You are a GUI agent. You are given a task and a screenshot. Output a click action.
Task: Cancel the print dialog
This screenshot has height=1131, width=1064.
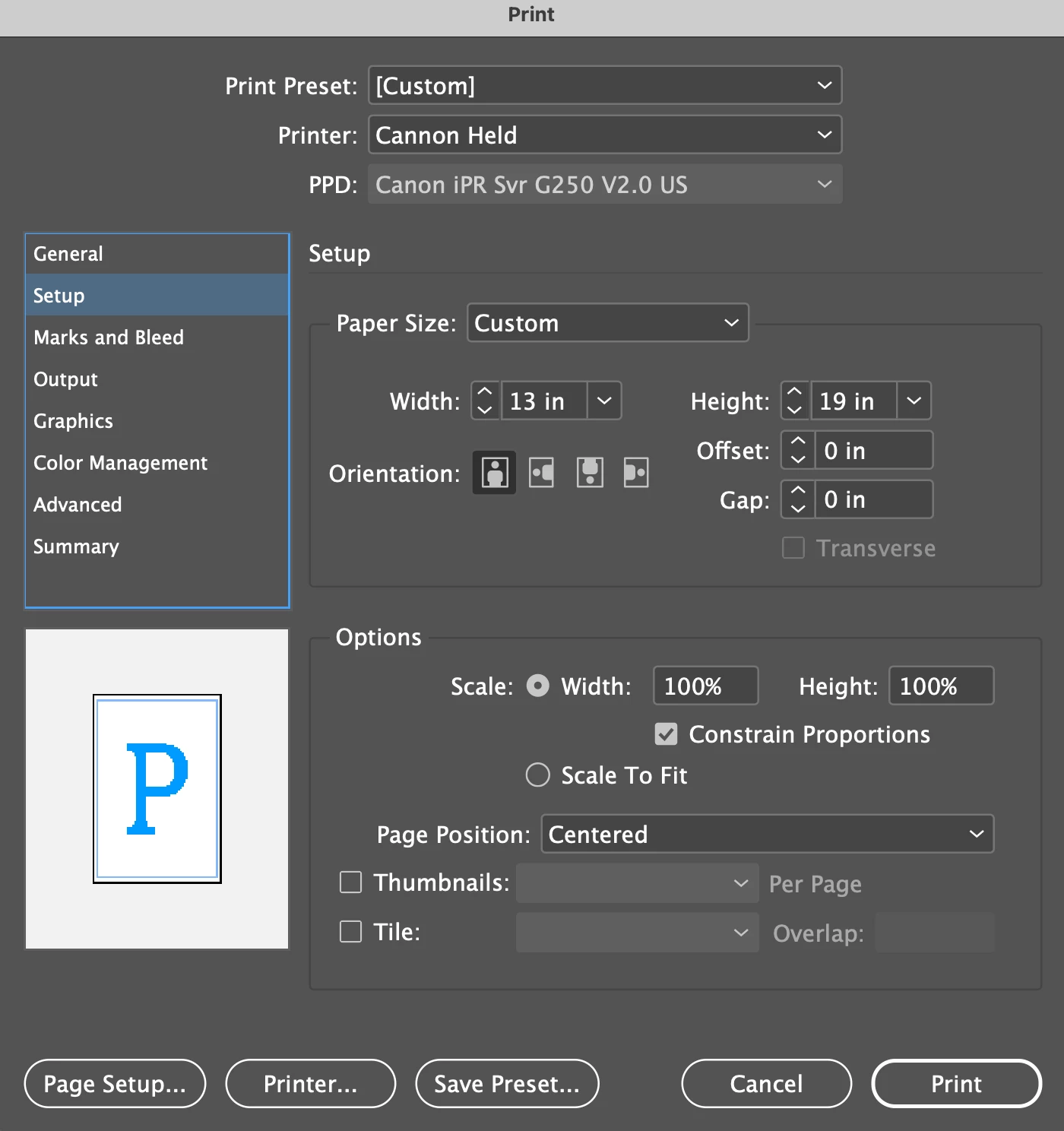(x=766, y=1083)
